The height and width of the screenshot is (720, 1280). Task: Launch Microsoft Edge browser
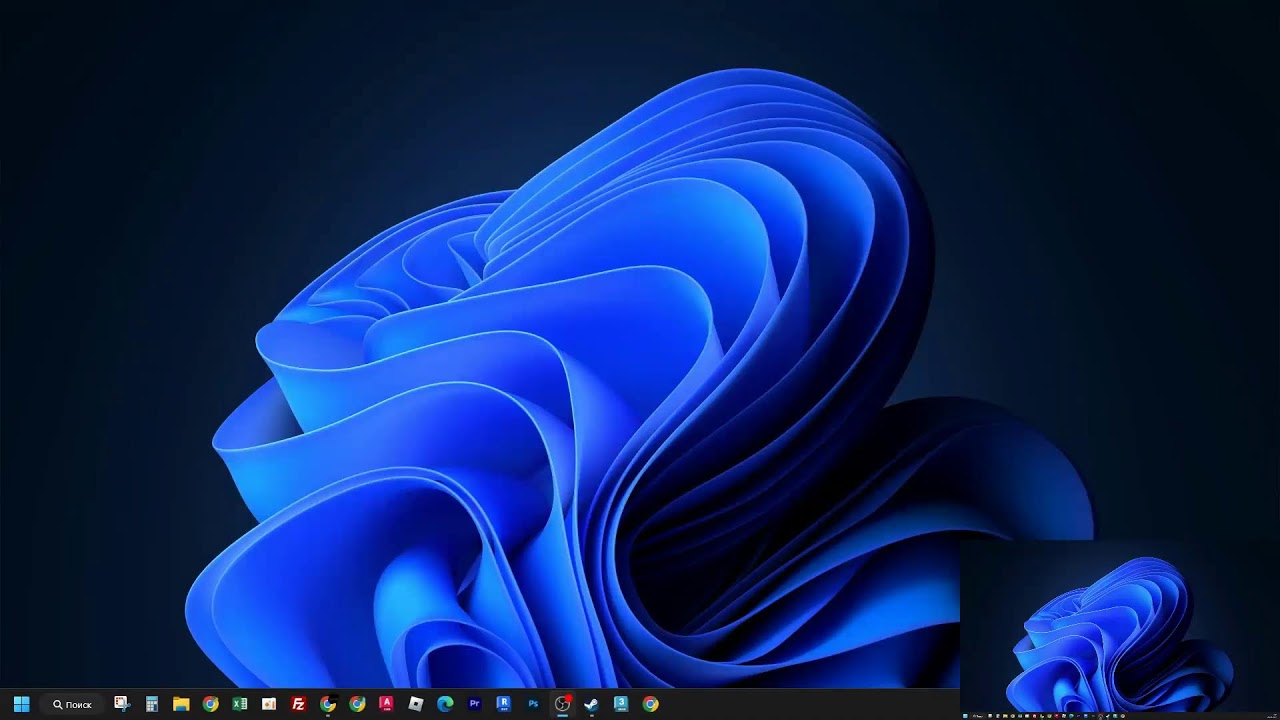pyautogui.click(x=445, y=704)
